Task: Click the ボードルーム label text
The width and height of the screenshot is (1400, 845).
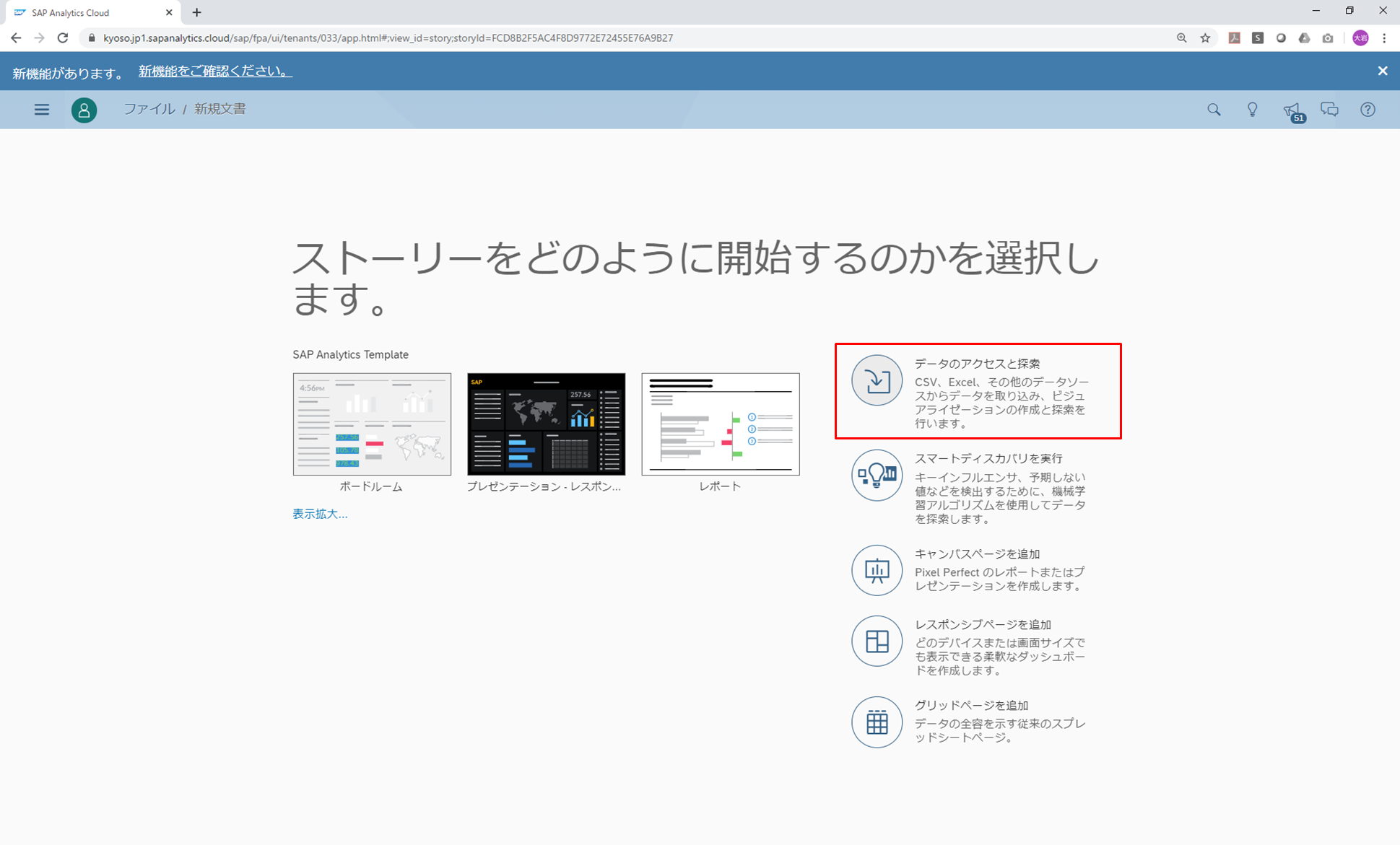Action: pos(371,487)
